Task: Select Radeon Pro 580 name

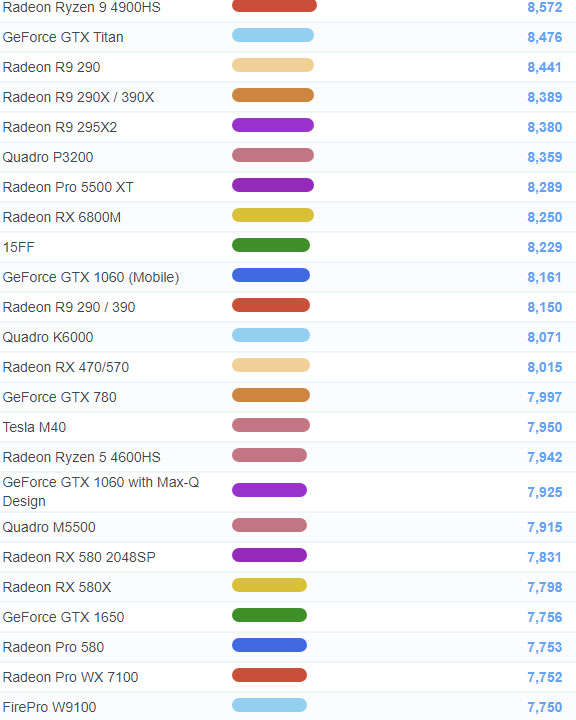Action: (x=53, y=647)
